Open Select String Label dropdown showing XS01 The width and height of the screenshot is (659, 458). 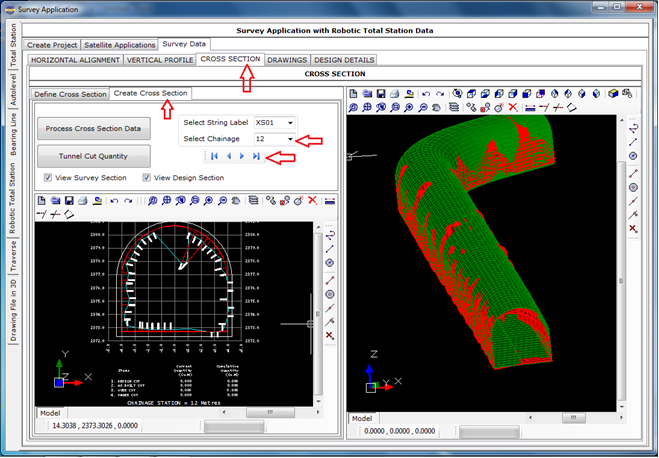pos(274,123)
